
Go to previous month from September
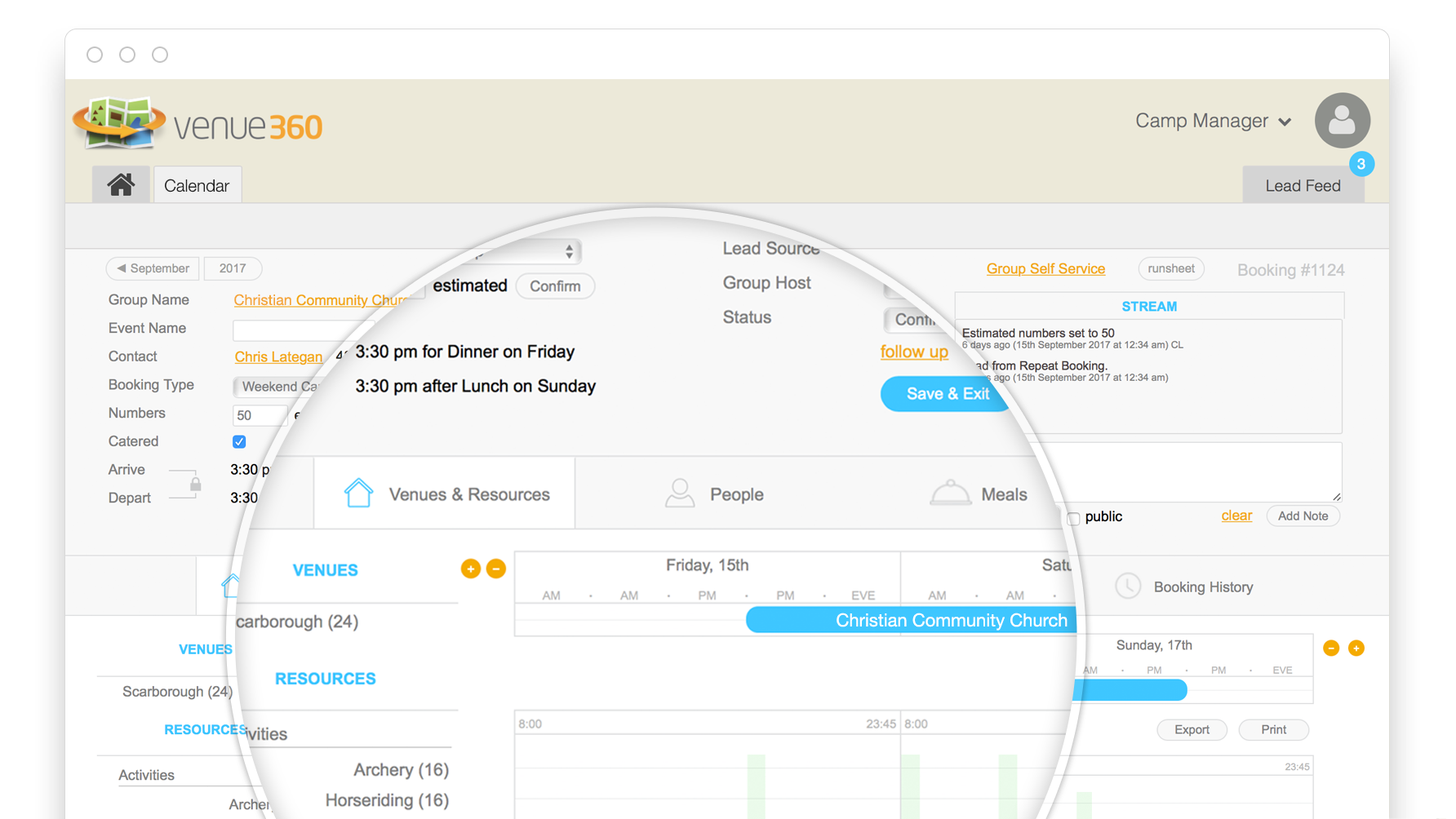click(121, 268)
